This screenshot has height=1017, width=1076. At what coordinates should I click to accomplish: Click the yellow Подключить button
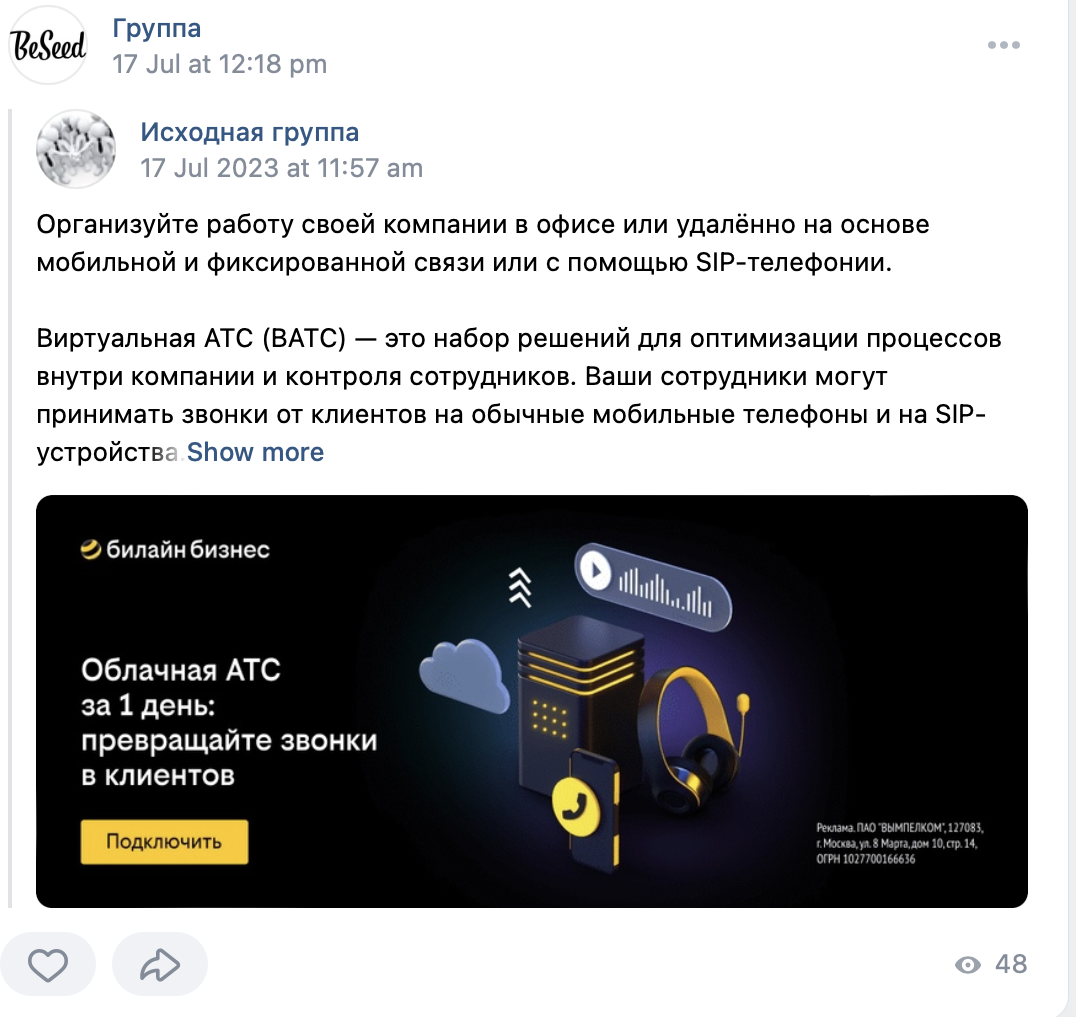click(x=164, y=841)
